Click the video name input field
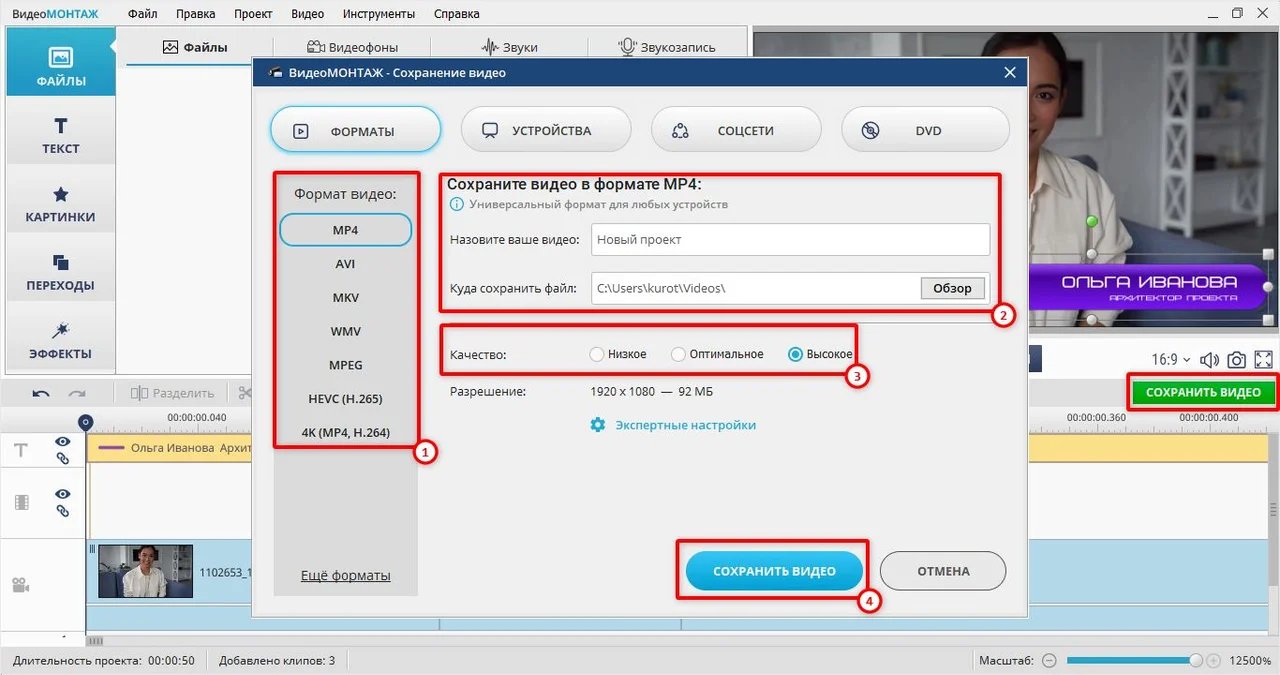 [x=790, y=240]
